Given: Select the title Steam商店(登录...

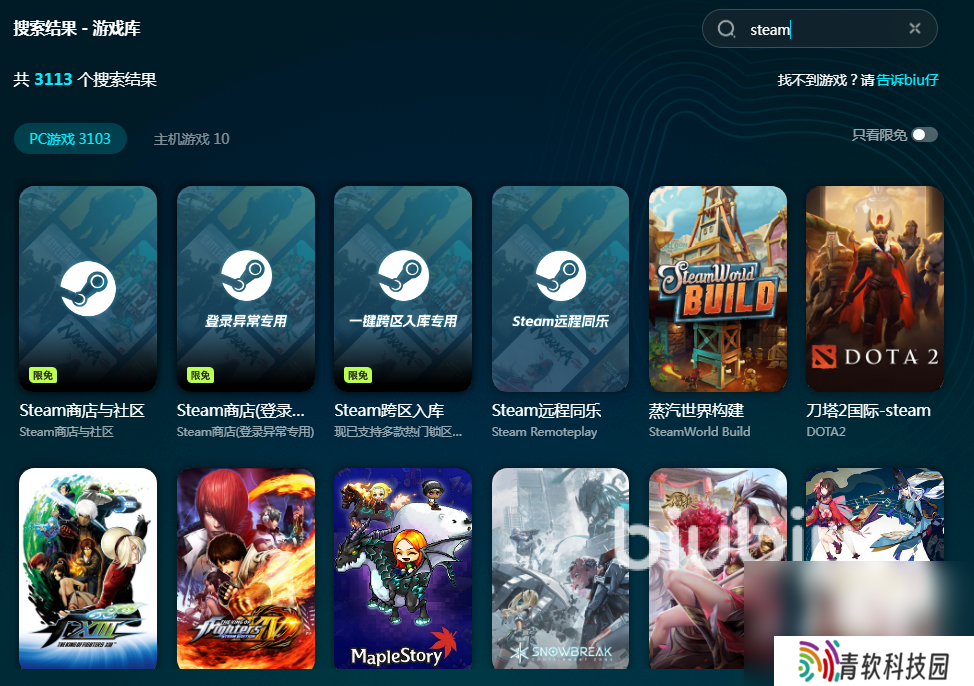Looking at the screenshot, I should click(x=241, y=411).
